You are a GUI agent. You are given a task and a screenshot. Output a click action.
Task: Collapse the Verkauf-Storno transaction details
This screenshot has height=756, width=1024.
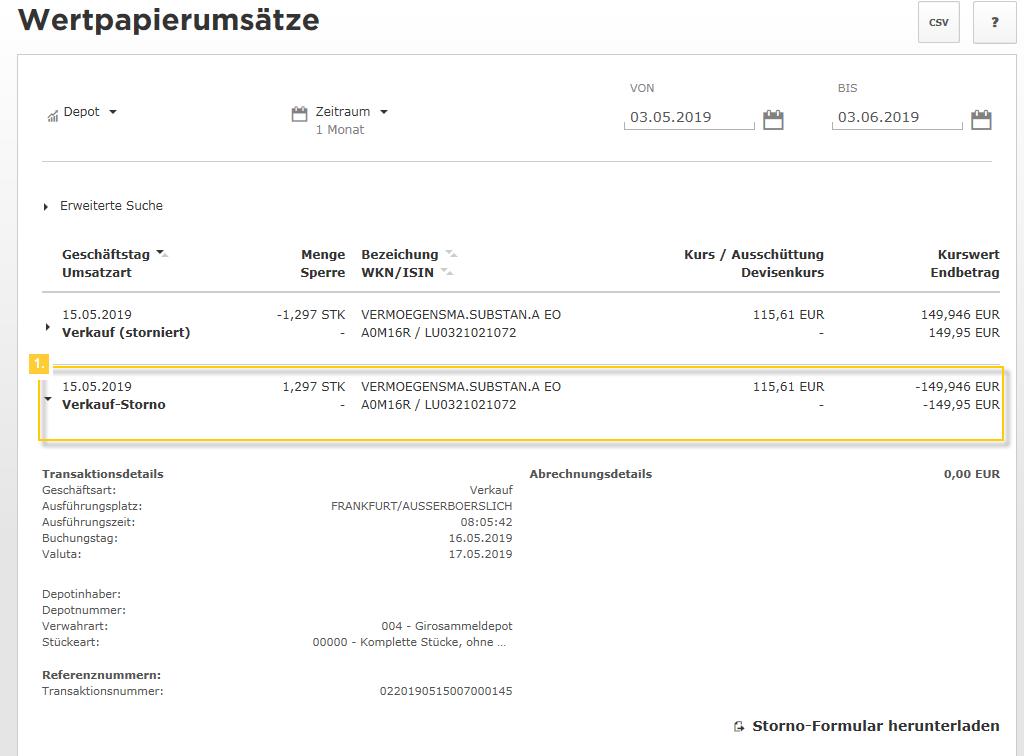47,398
